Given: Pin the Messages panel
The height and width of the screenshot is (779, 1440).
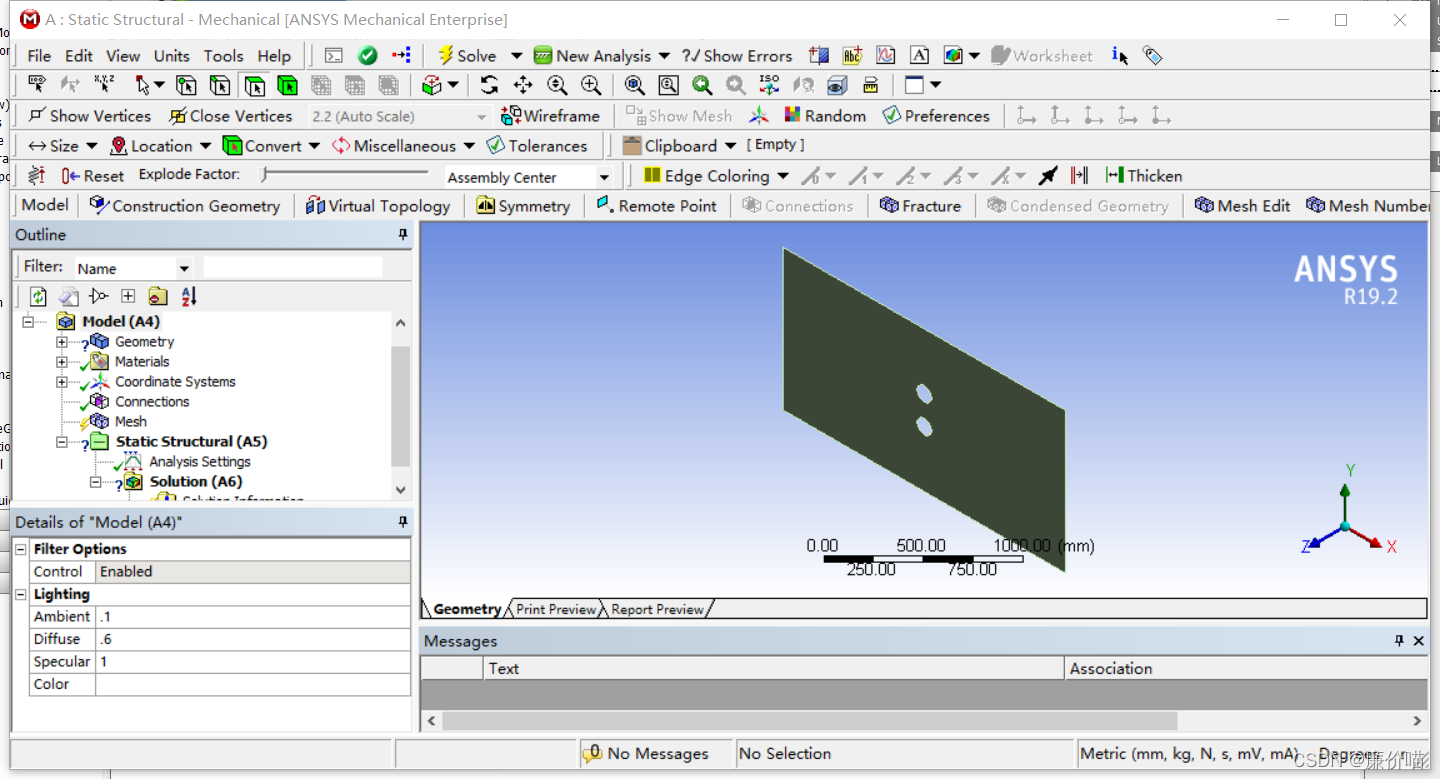Looking at the screenshot, I should pos(1399,641).
